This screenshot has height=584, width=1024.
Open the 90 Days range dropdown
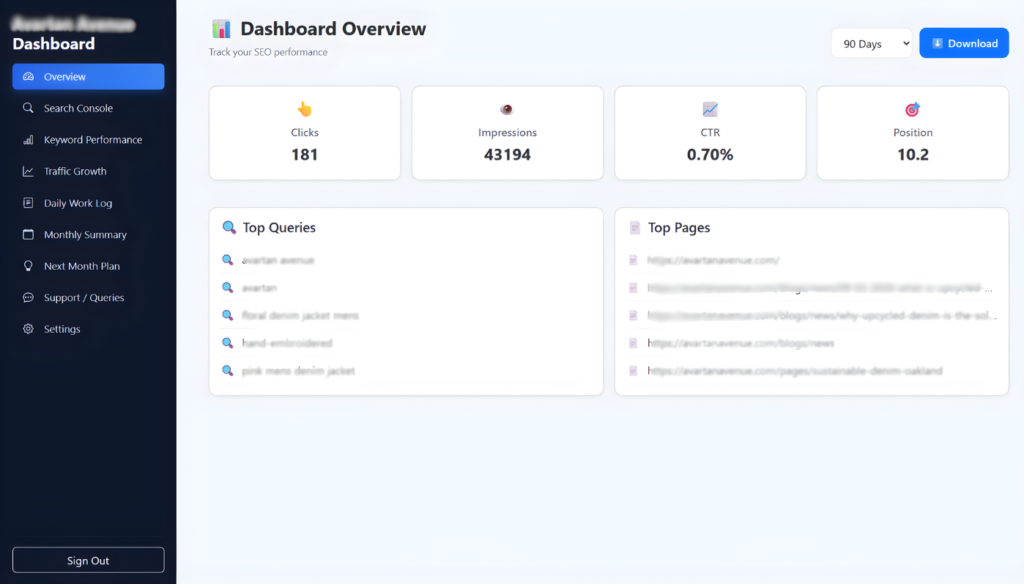(x=871, y=44)
